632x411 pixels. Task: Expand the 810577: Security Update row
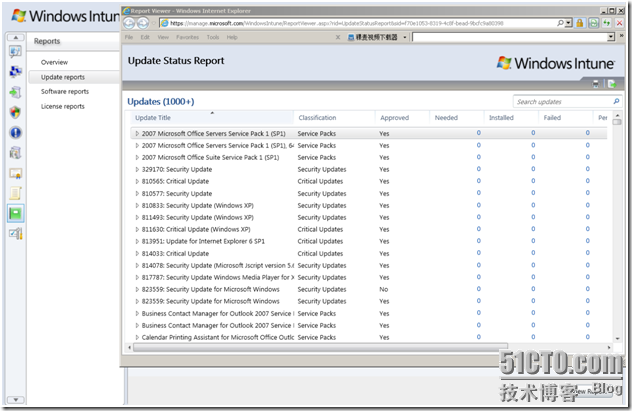137,193
